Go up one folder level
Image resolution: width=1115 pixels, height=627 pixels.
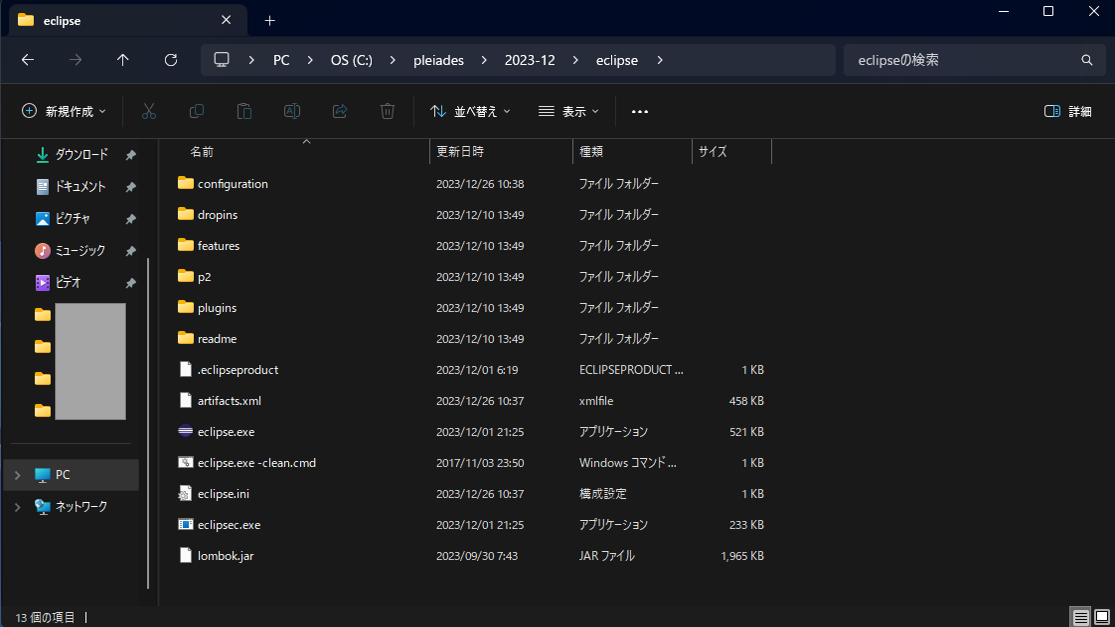[x=123, y=60]
